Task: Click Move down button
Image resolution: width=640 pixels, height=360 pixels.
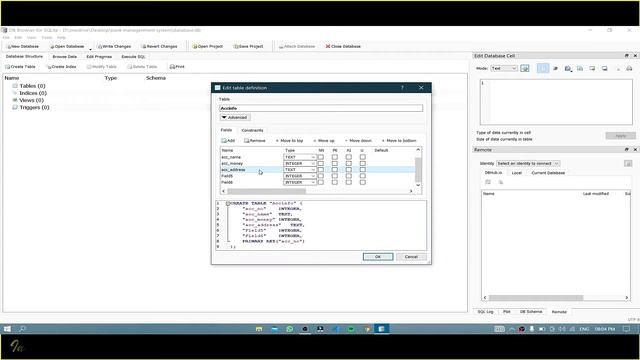Action: 358,140
